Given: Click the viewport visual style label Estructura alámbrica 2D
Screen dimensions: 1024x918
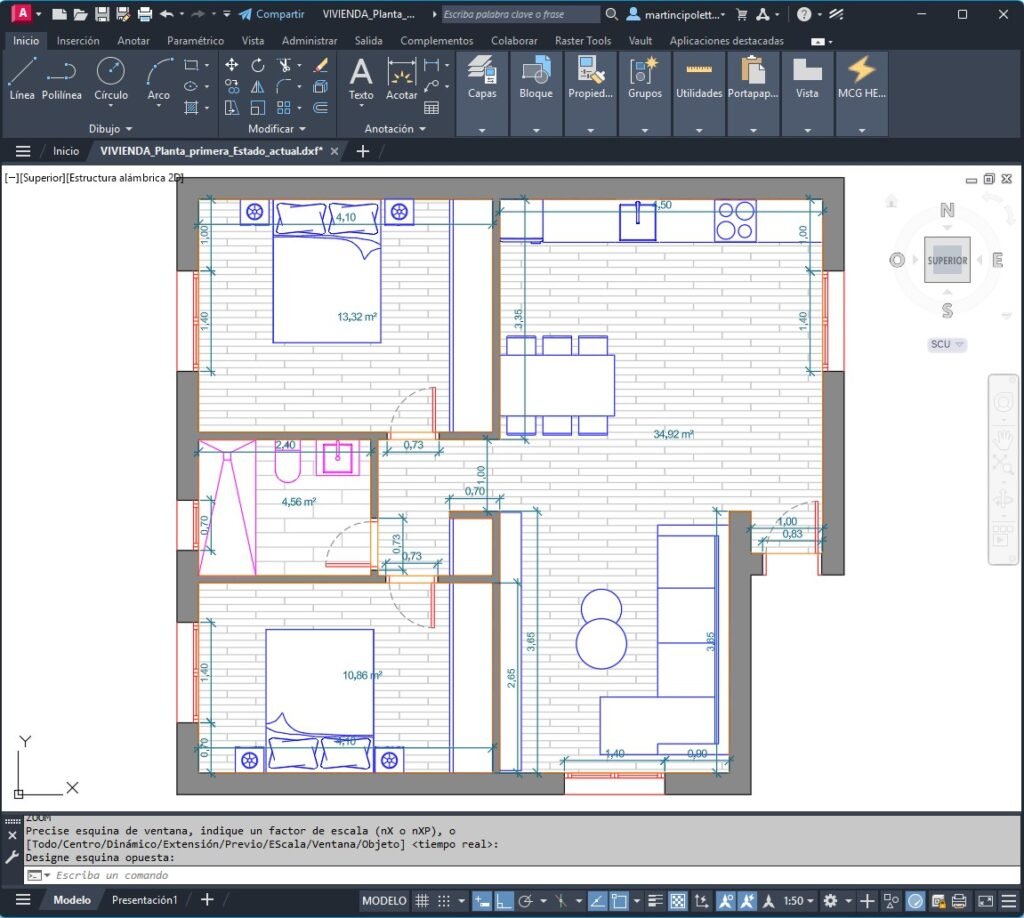Looking at the screenshot, I should 125,178.
